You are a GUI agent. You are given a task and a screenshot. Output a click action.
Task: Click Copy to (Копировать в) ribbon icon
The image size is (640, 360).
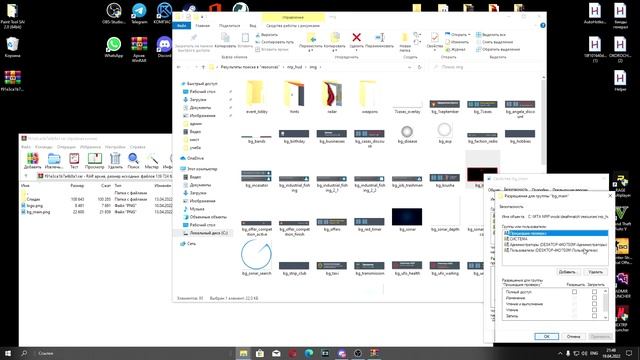point(335,38)
